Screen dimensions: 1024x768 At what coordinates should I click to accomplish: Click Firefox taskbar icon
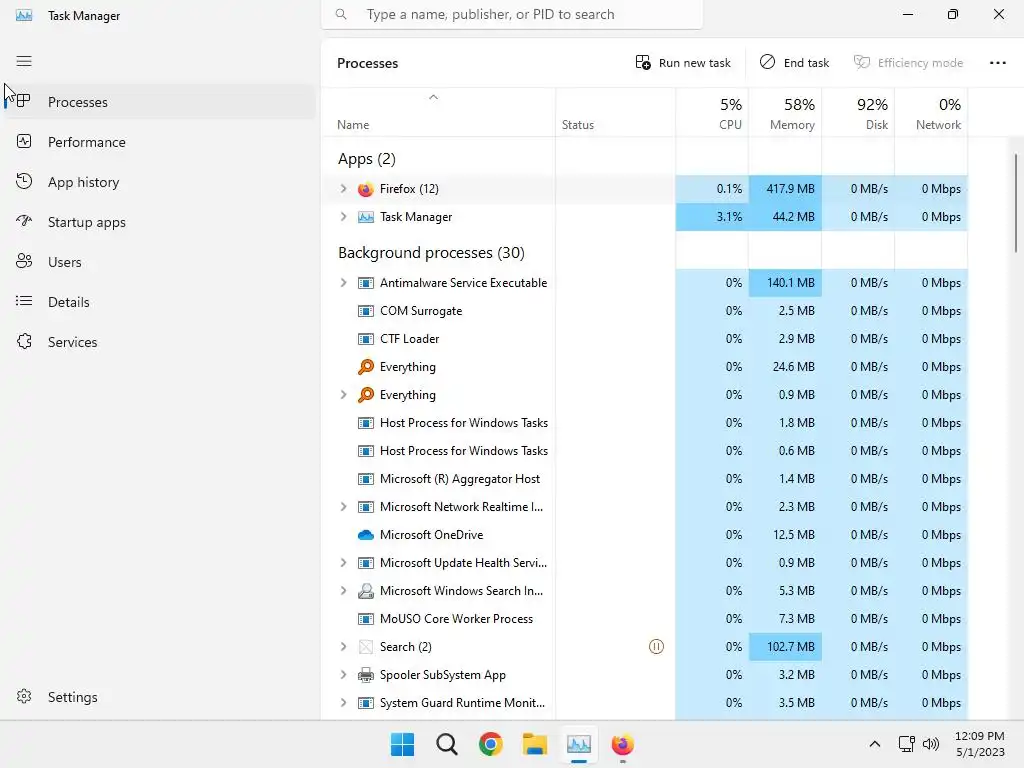click(622, 744)
